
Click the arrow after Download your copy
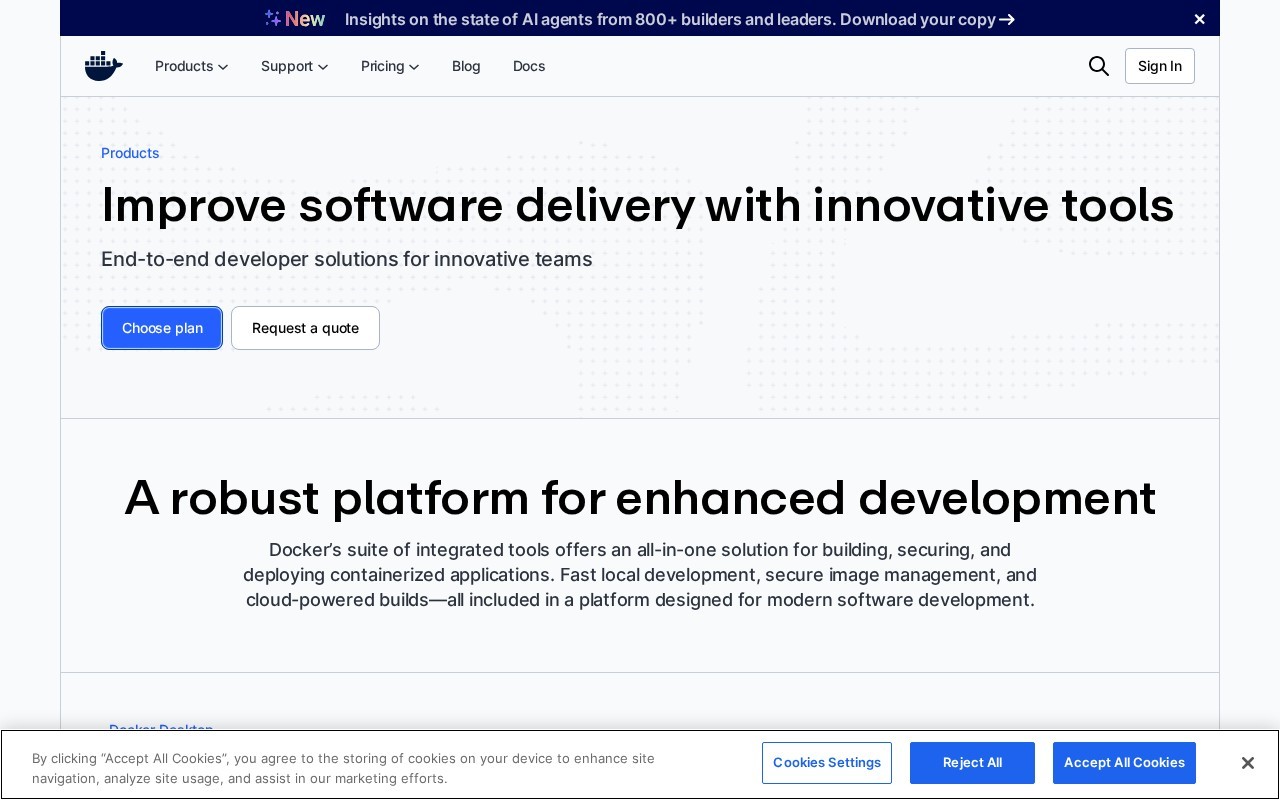[x=1007, y=19]
